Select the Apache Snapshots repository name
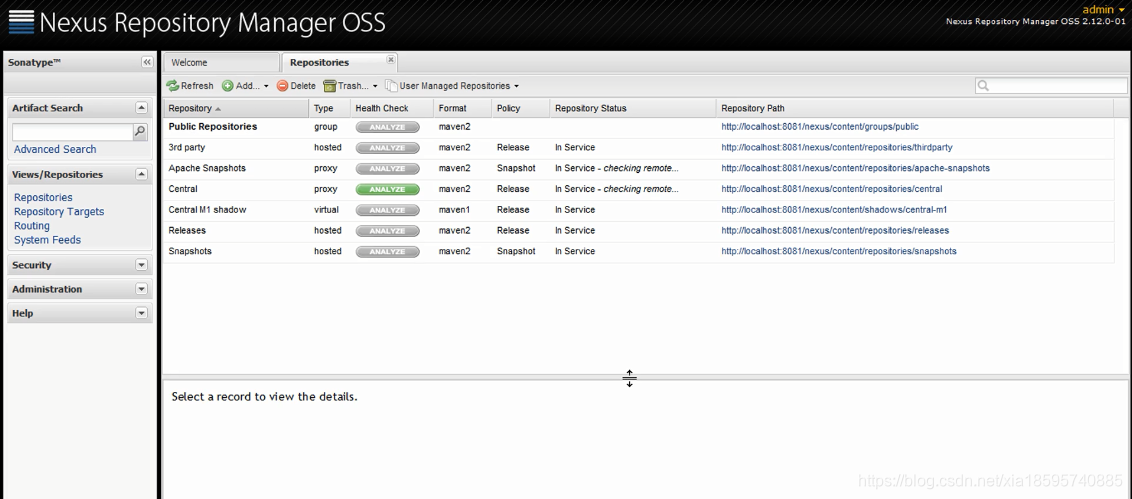 click(x=207, y=168)
